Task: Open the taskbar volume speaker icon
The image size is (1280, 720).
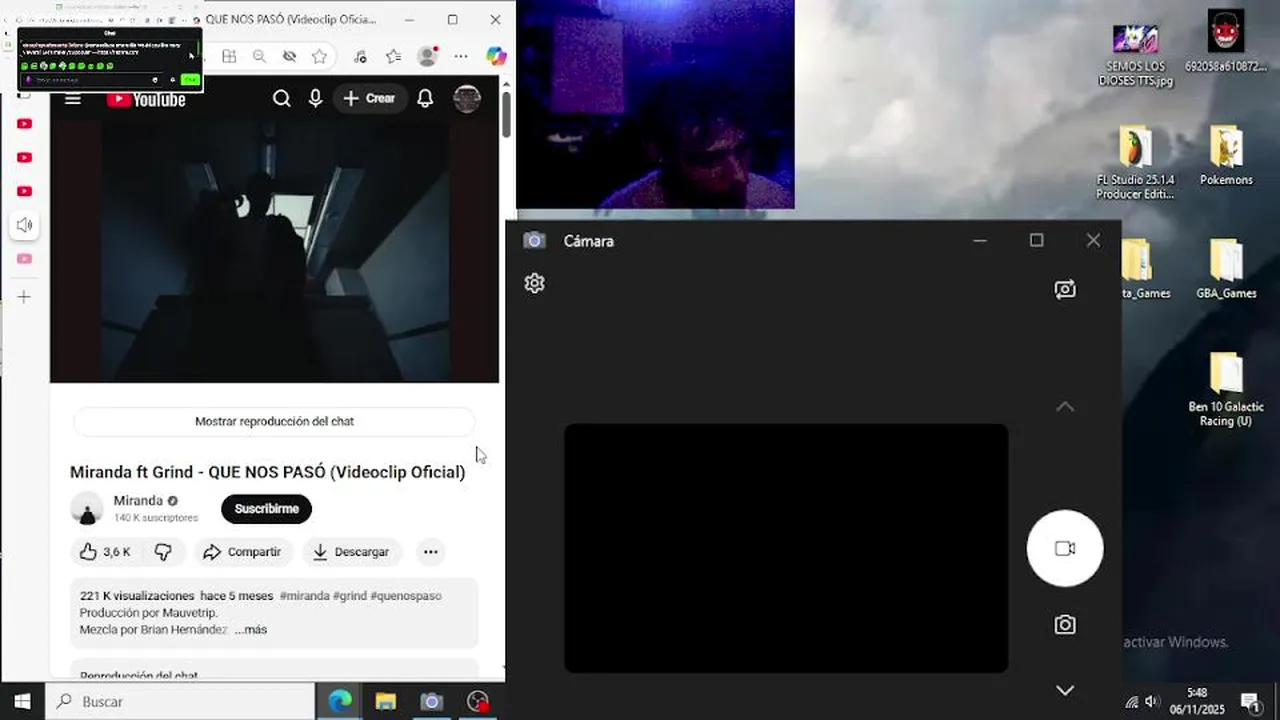Action: click(x=1152, y=702)
